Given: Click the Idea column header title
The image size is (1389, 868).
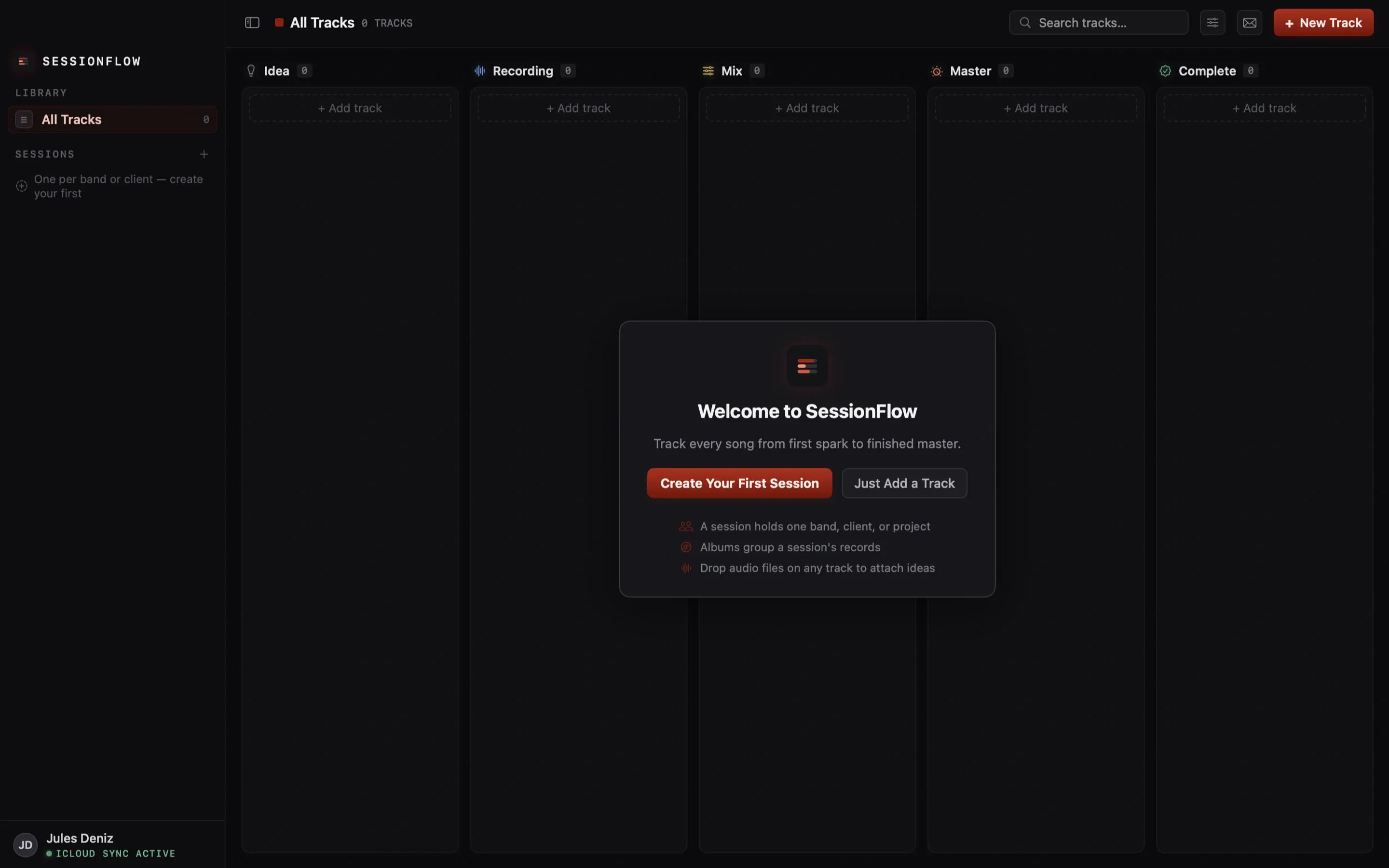Looking at the screenshot, I should point(277,70).
